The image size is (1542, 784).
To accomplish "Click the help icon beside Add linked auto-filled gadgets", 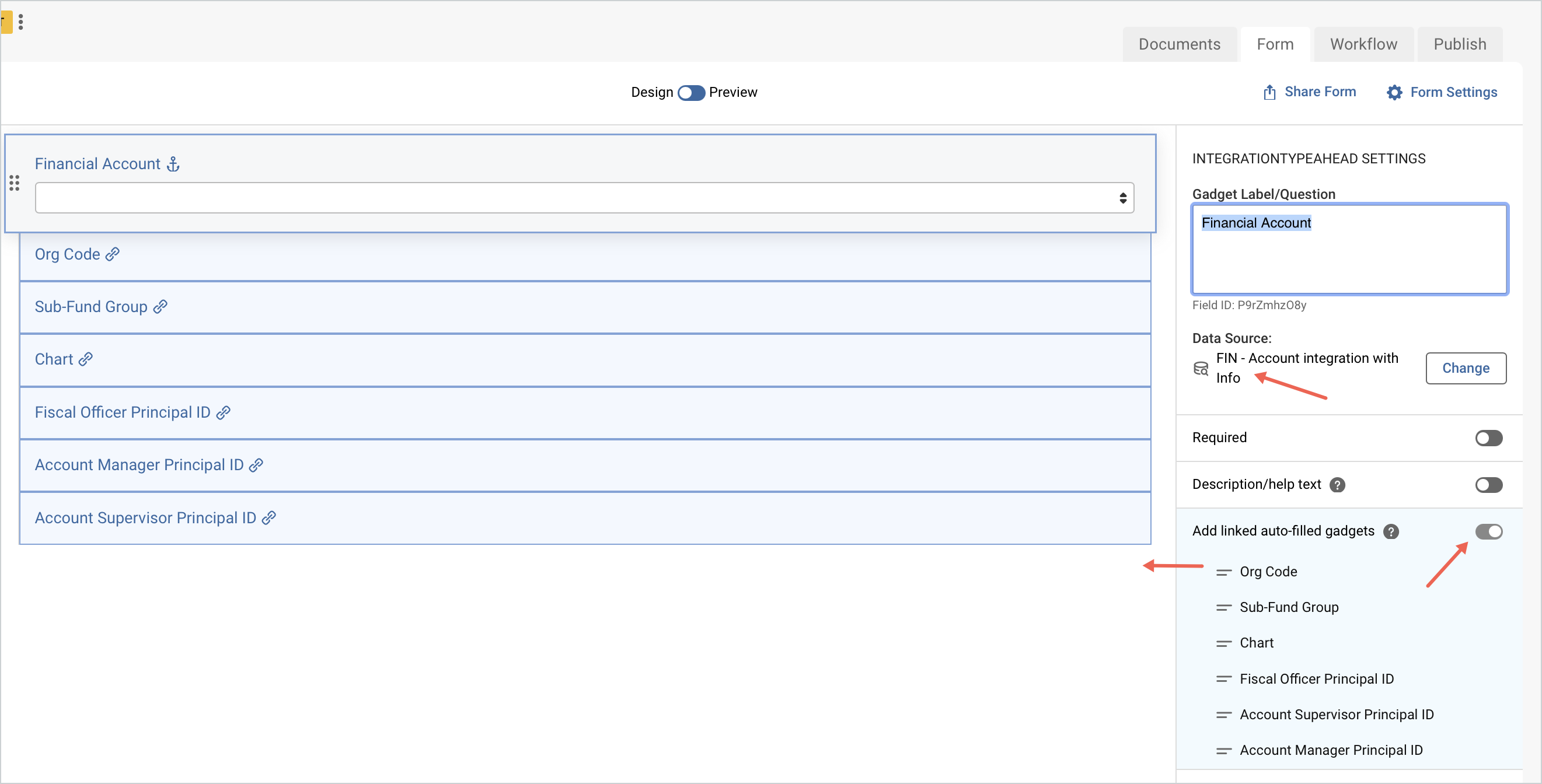I will pyautogui.click(x=1392, y=531).
